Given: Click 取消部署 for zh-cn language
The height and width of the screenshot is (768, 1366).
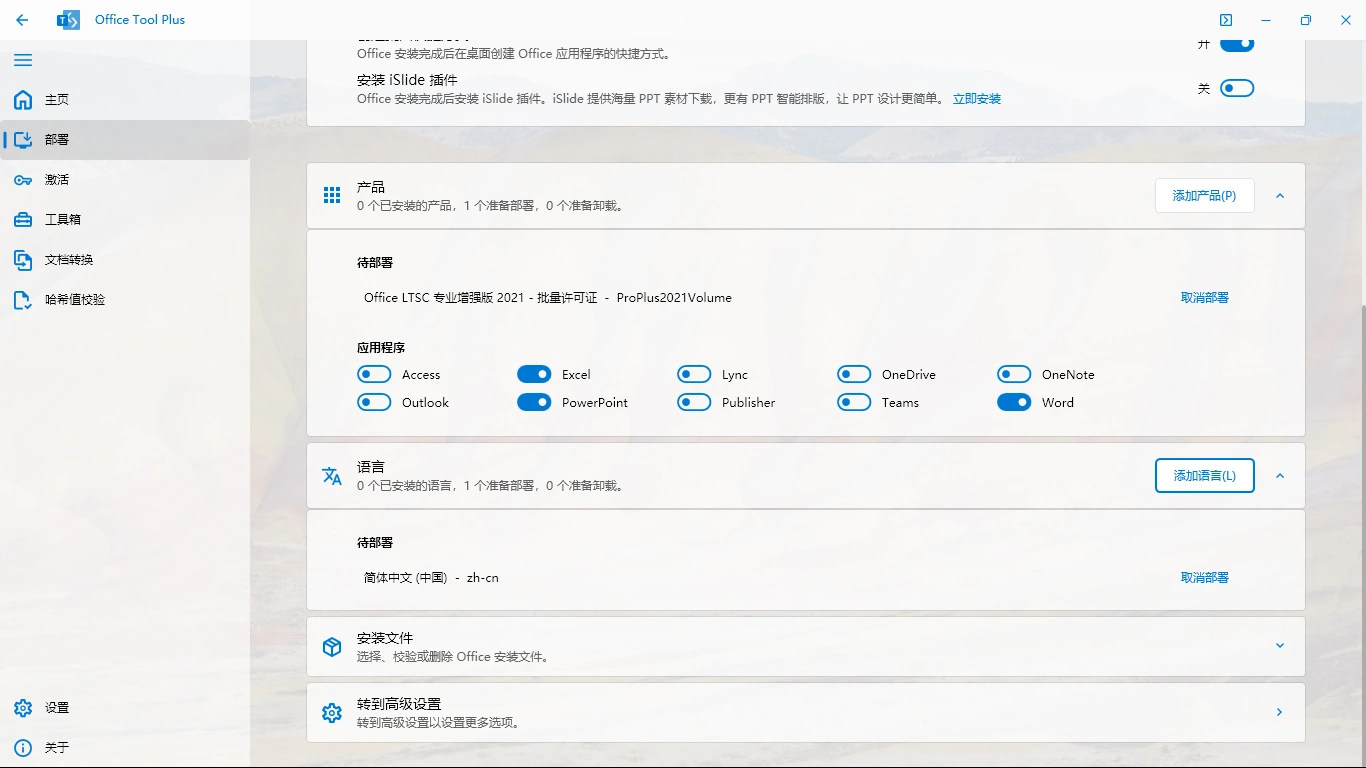Looking at the screenshot, I should tap(1205, 578).
